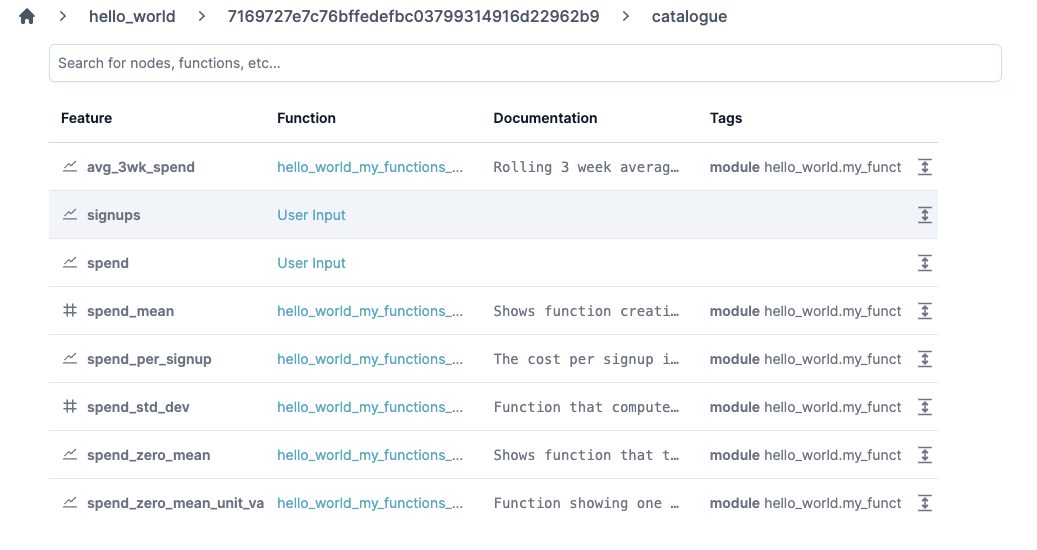
Task: Open function link for spend_zero_mean
Action: coord(370,455)
